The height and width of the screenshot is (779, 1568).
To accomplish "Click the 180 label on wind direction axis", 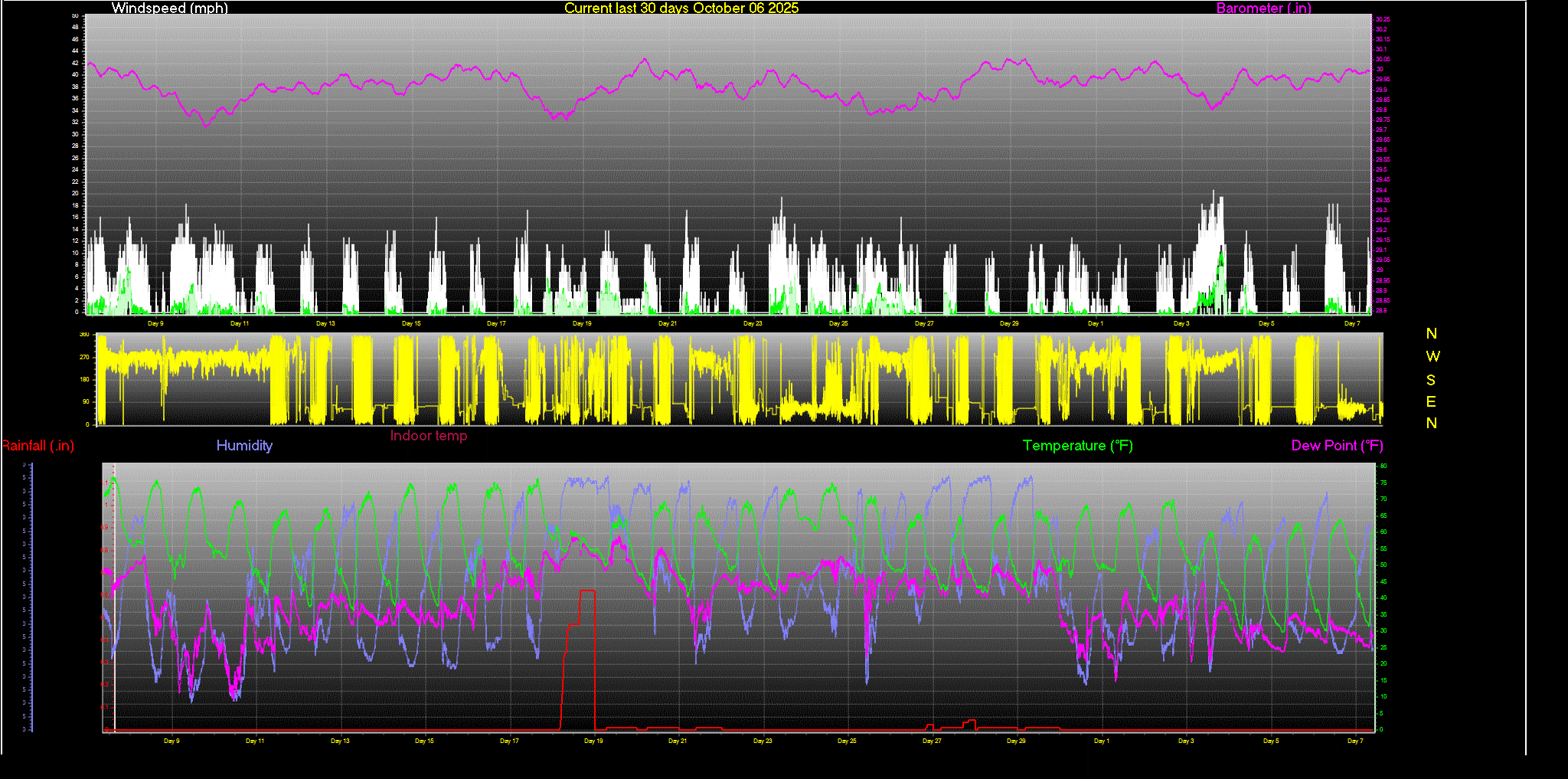I will click(84, 379).
